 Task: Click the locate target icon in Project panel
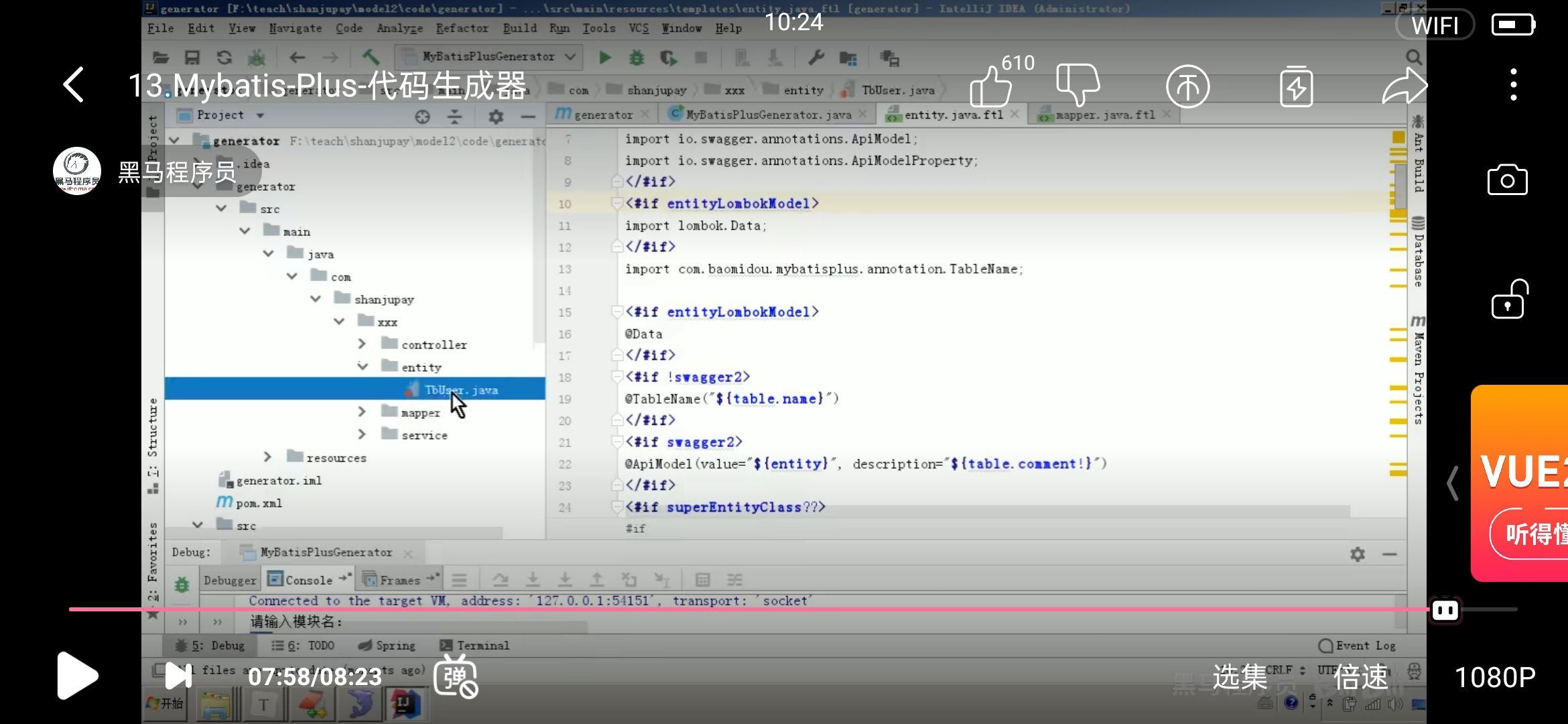pos(422,117)
